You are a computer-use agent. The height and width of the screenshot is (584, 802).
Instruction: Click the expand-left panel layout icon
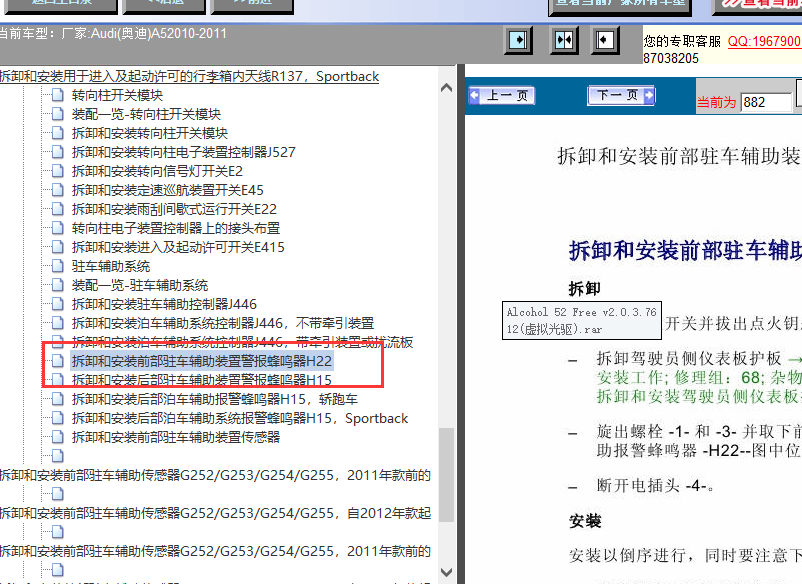click(x=605, y=40)
